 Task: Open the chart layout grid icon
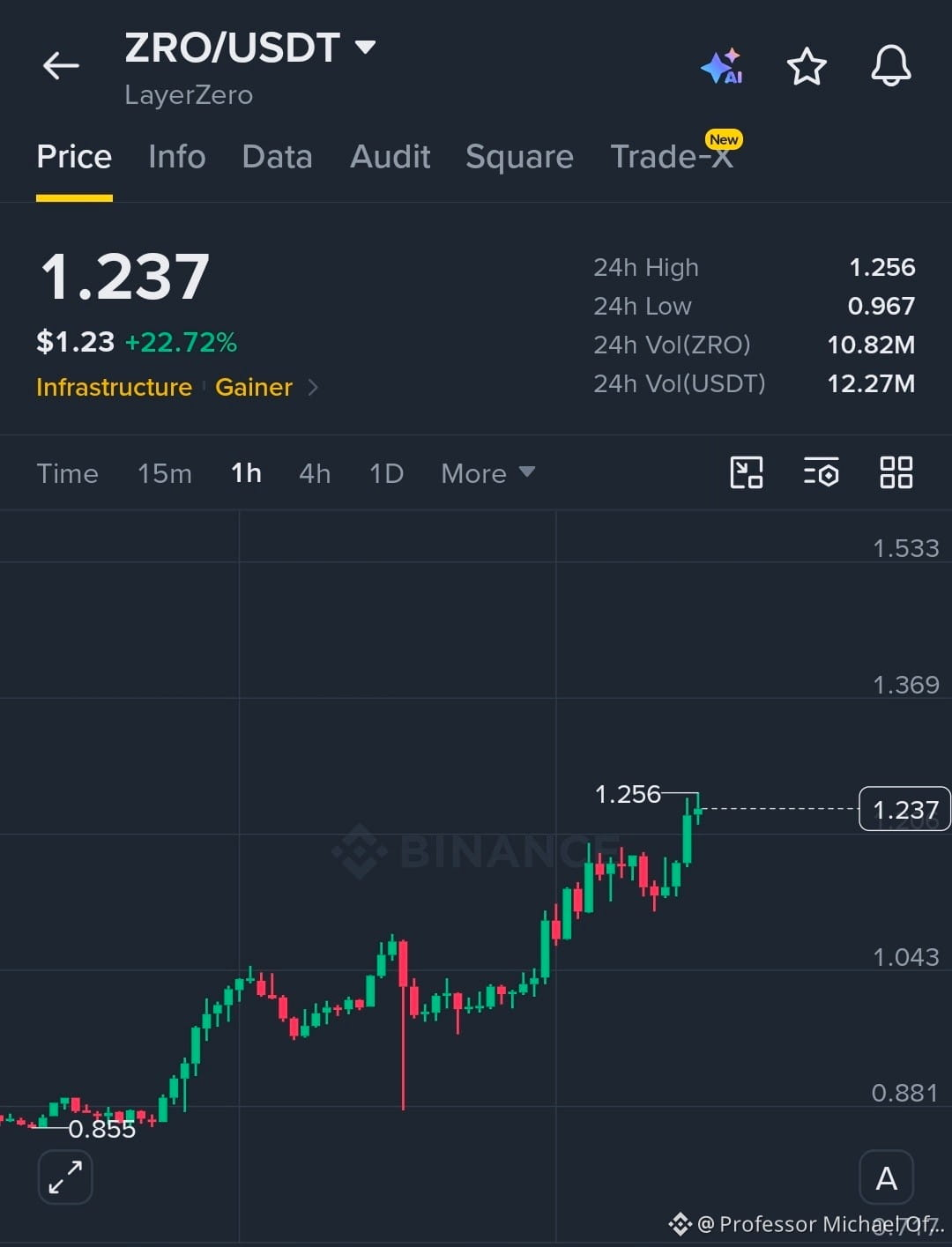tap(896, 472)
